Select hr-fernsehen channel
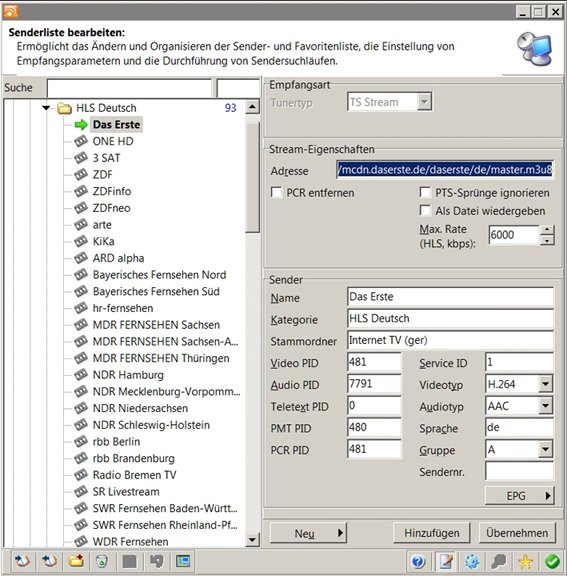The height and width of the screenshot is (576, 567). pos(123,308)
